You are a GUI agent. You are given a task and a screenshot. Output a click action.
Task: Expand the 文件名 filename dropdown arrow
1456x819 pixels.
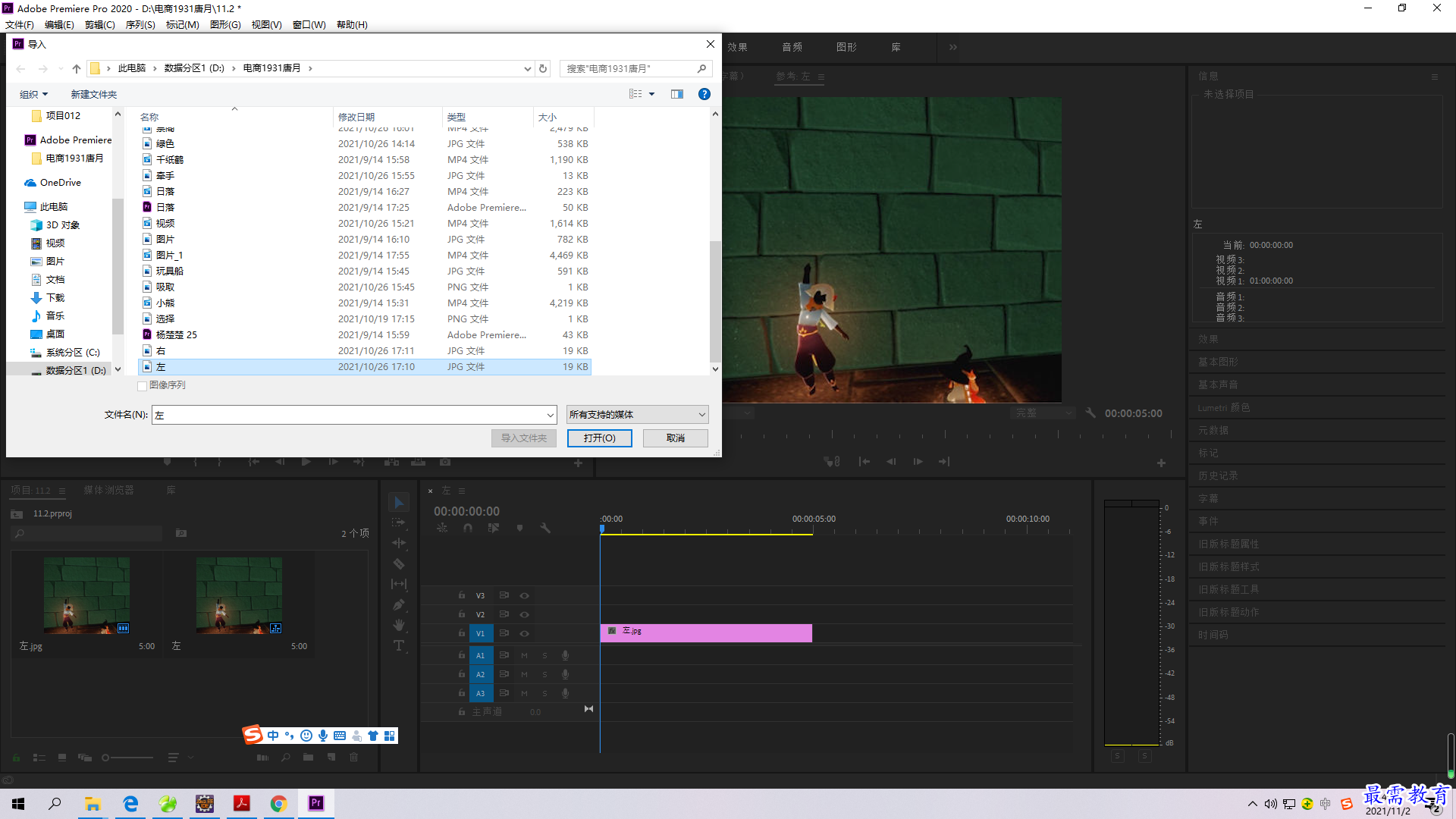click(x=550, y=415)
